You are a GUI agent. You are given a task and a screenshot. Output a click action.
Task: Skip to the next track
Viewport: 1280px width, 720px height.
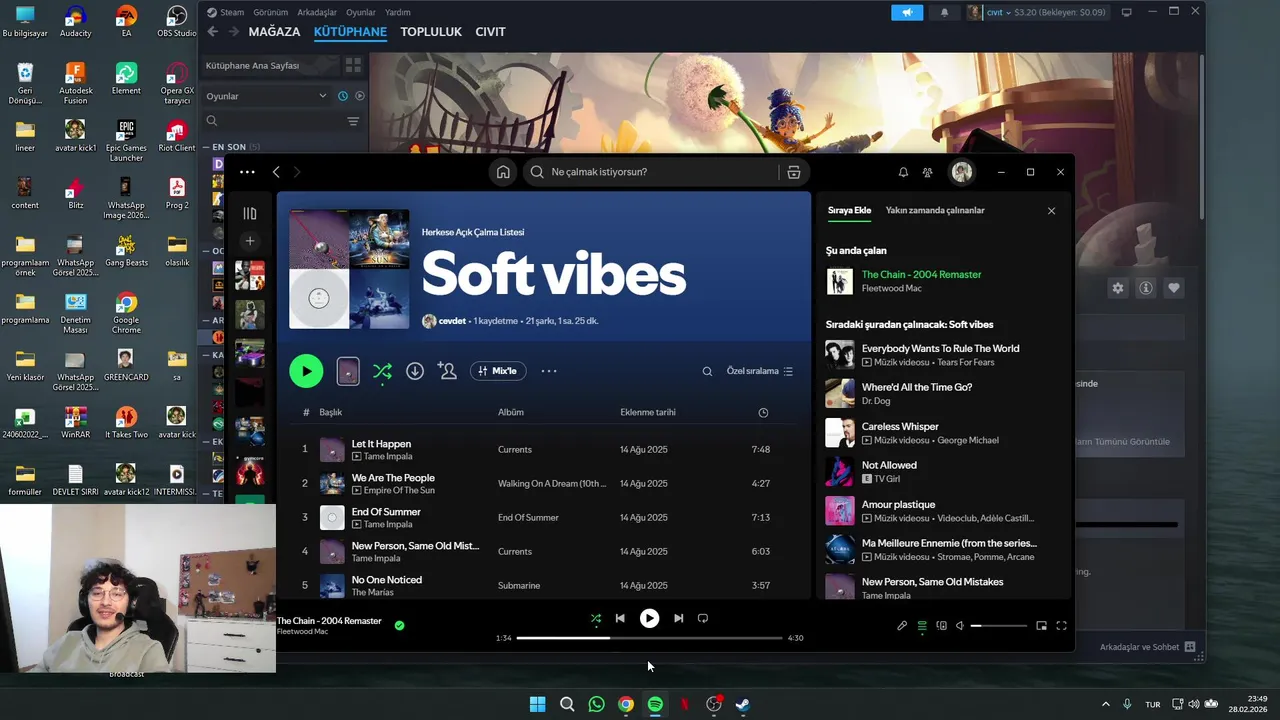pyautogui.click(x=678, y=618)
